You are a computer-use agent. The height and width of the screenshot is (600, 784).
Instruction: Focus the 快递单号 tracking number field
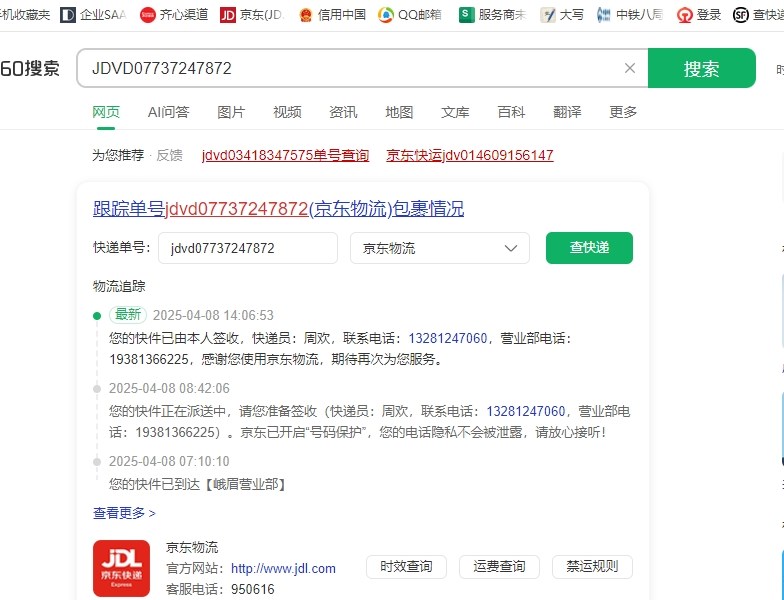pos(248,248)
